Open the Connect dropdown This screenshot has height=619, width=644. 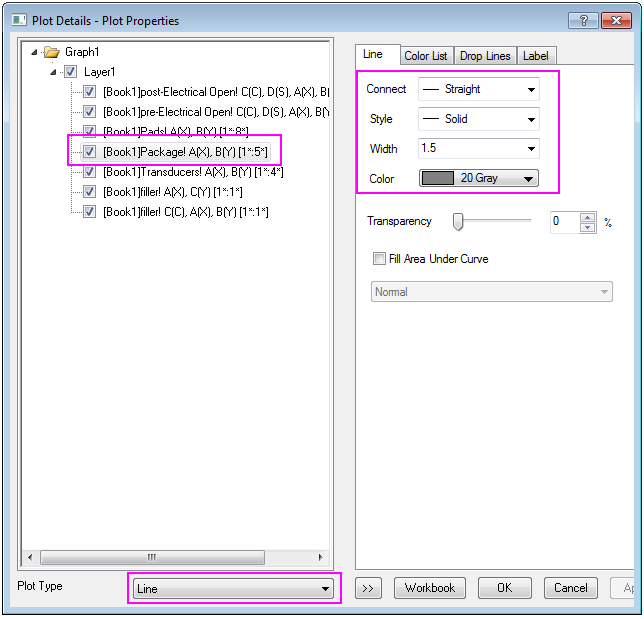(478, 89)
